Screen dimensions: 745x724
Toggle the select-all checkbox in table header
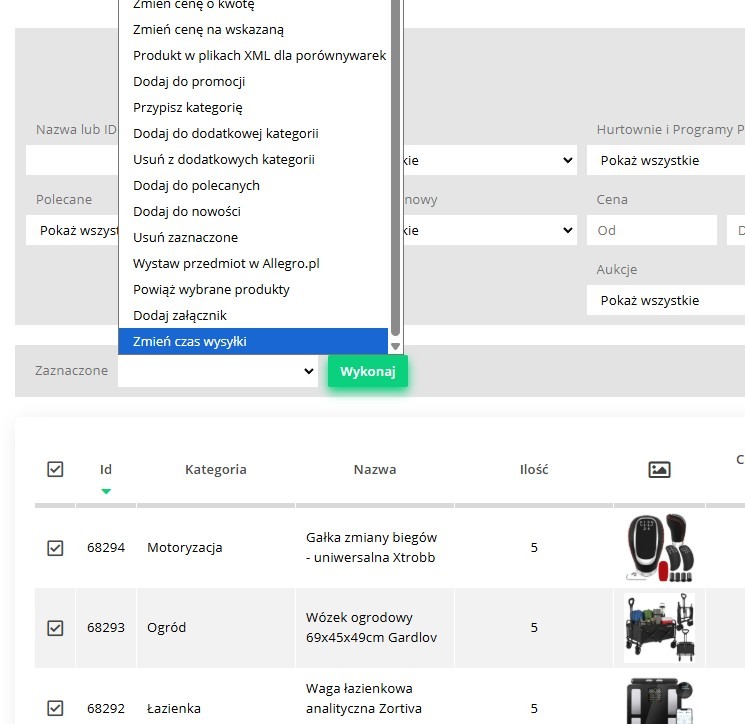(55, 469)
